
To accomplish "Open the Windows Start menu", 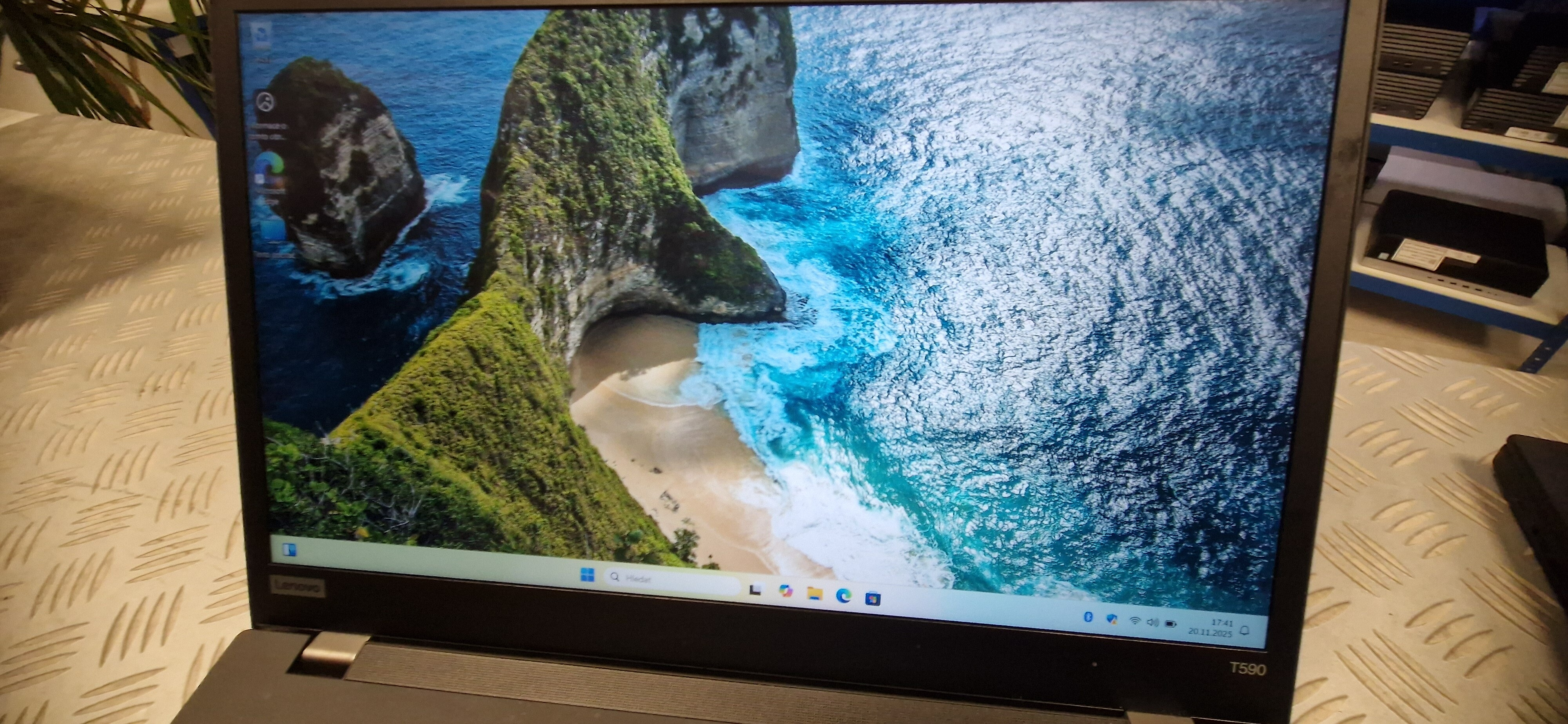I will point(587,574).
